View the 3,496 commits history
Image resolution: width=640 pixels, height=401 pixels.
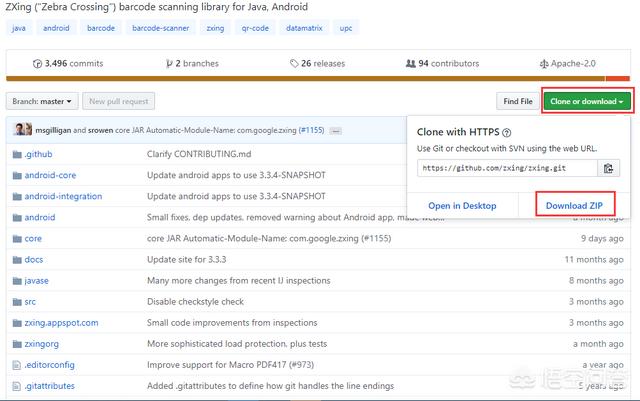click(x=68, y=63)
